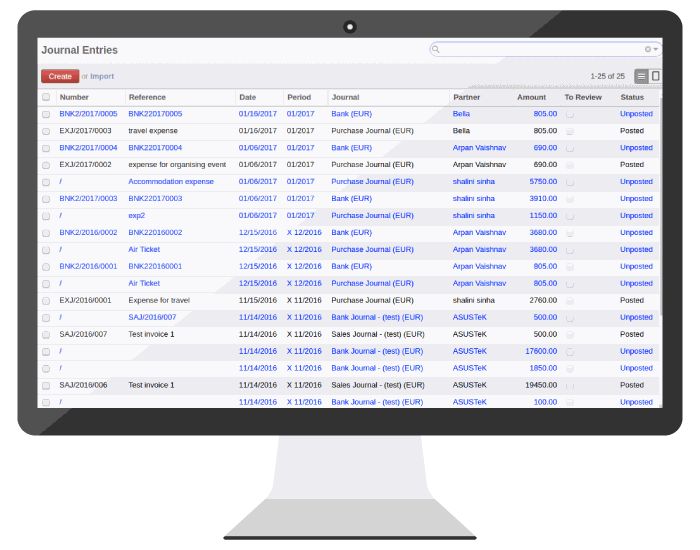Tick checkbox for SAJ/2016/006 row
Viewport: 700px width, 550px height.
46,386
